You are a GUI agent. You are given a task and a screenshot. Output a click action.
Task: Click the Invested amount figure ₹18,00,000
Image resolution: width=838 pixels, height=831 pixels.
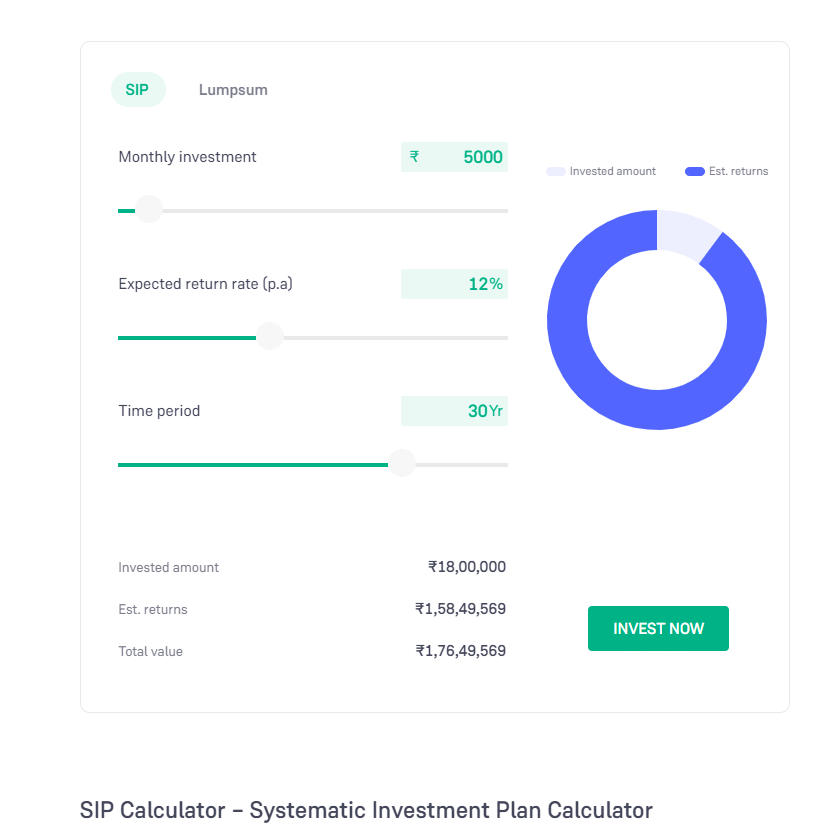click(x=467, y=567)
